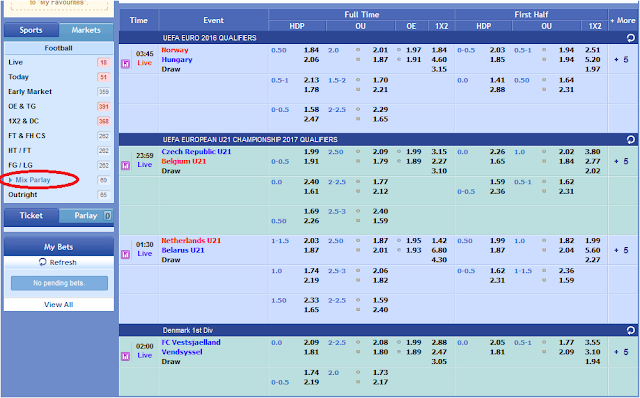Screen dimensions: 640x398
Task: Open the Ticket tab
Action: click(31, 216)
